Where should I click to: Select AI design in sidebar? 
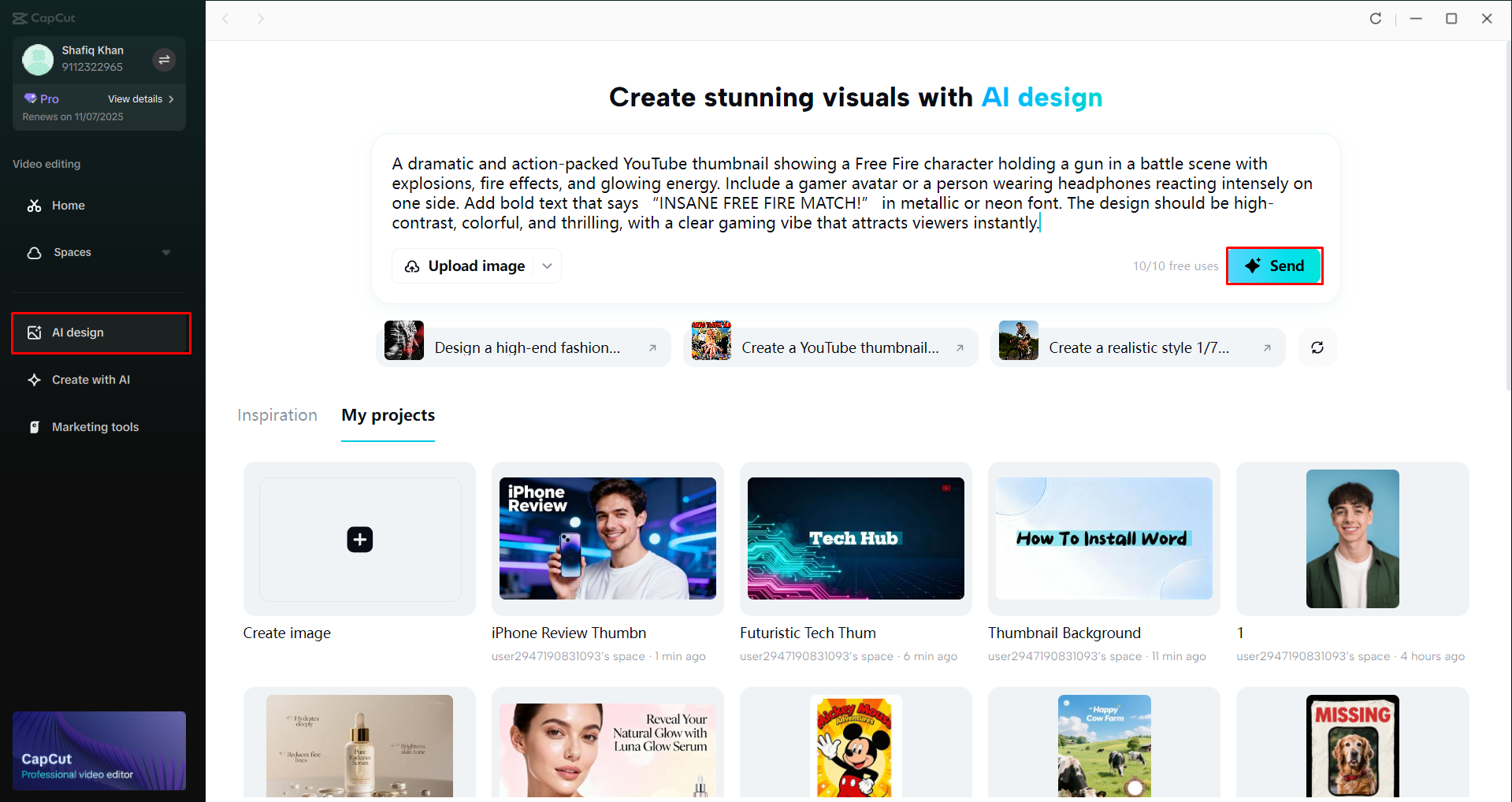point(101,332)
